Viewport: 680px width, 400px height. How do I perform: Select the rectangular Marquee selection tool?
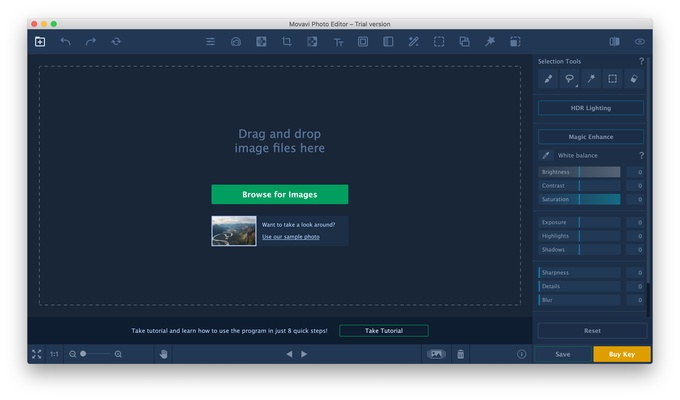coord(612,79)
